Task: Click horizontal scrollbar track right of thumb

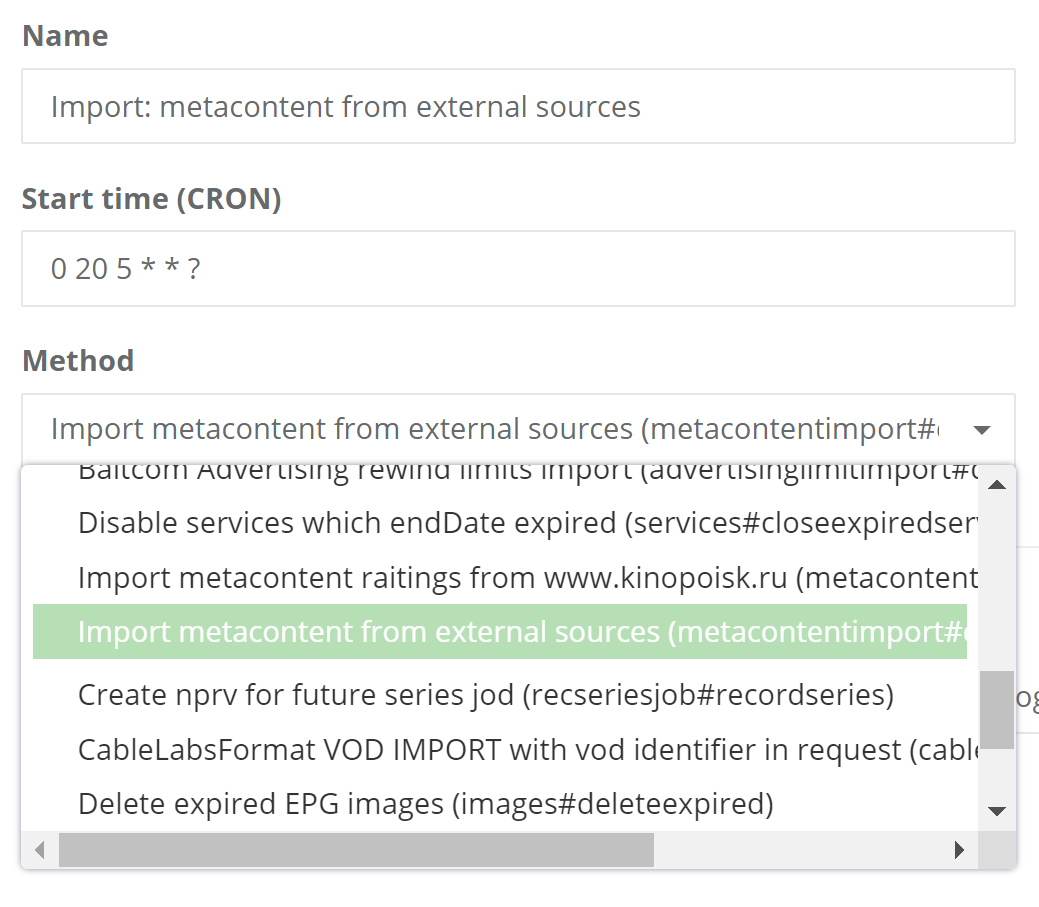Action: (798, 849)
